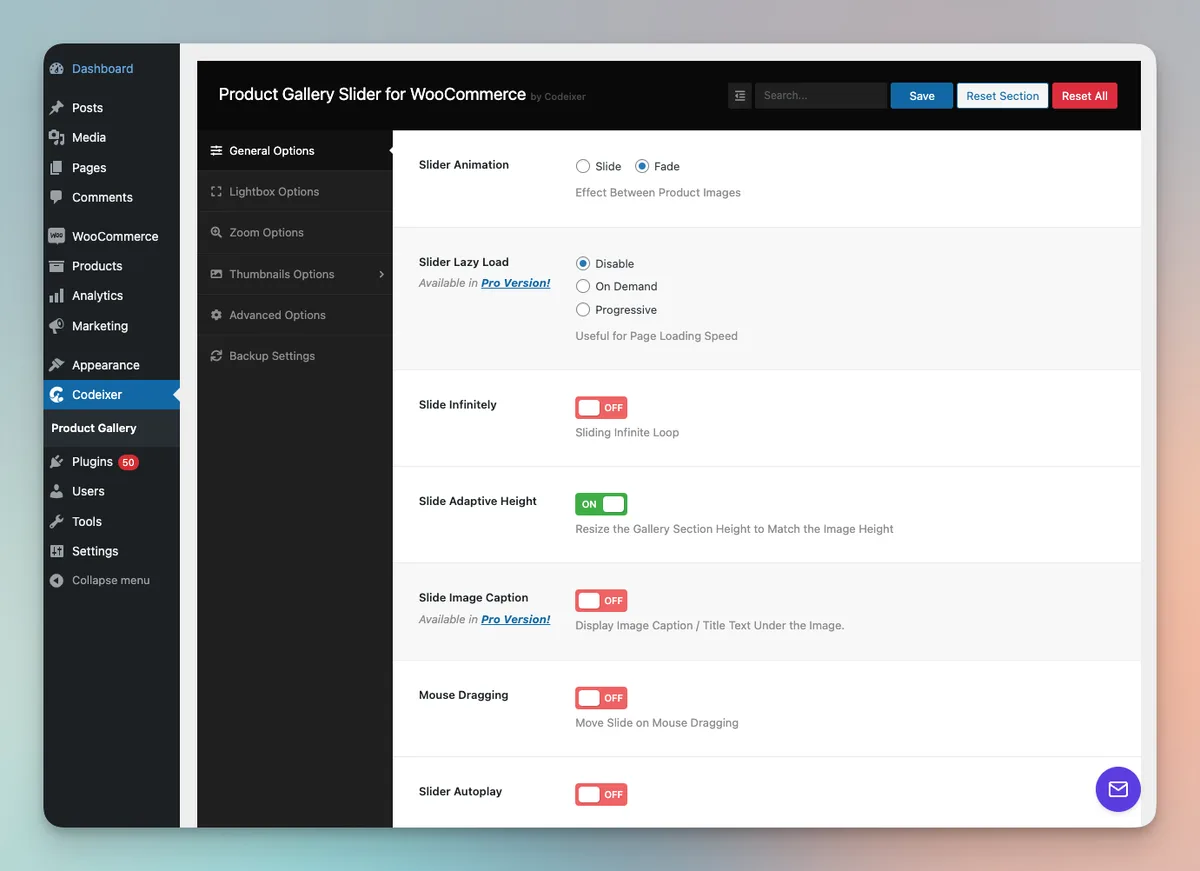The height and width of the screenshot is (871, 1200).
Task: Click the Collapse menu label
Action: pyautogui.click(x=111, y=580)
